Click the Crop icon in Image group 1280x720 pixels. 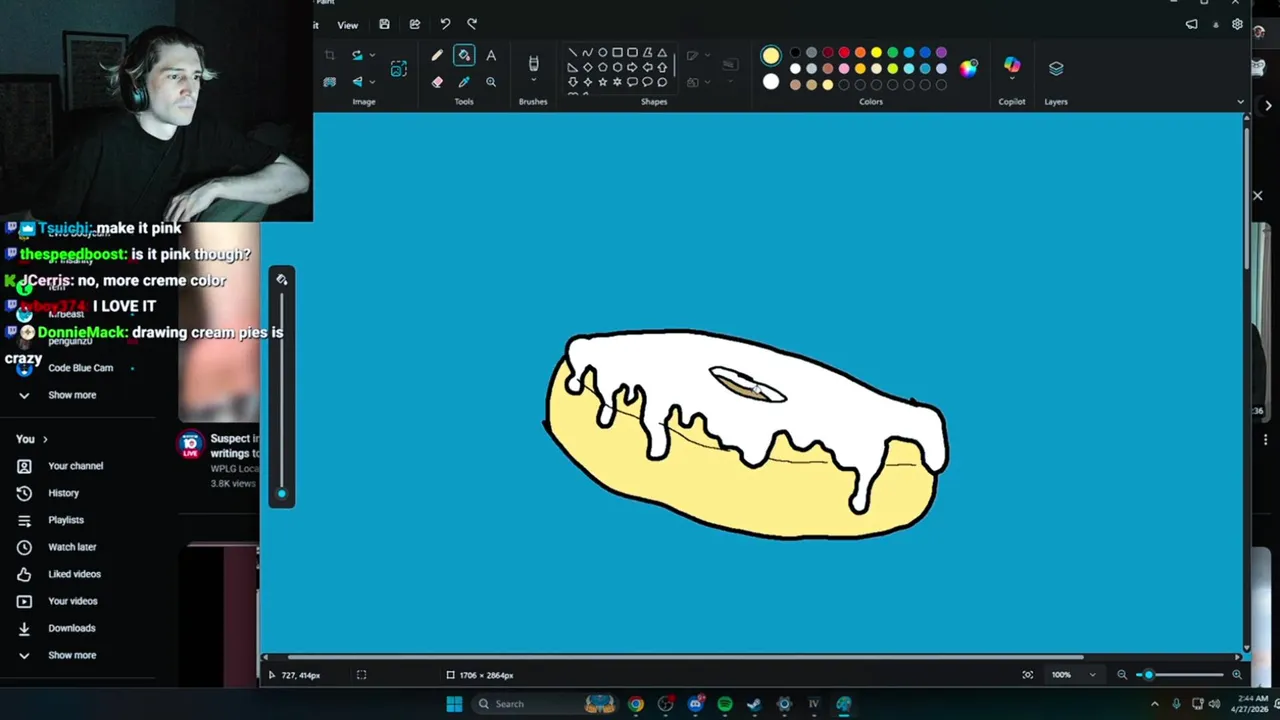pos(330,55)
